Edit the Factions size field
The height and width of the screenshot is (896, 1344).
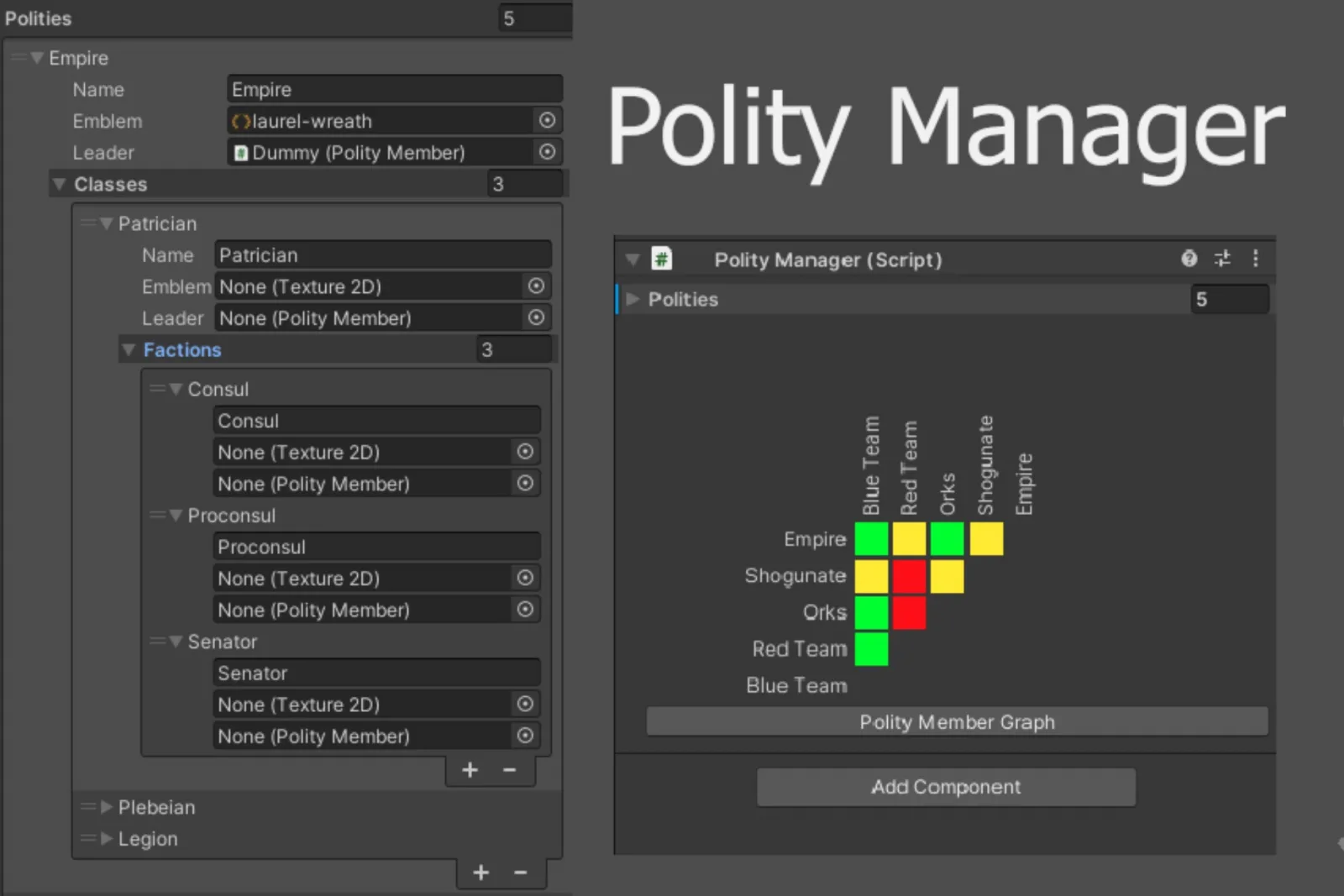pos(514,349)
